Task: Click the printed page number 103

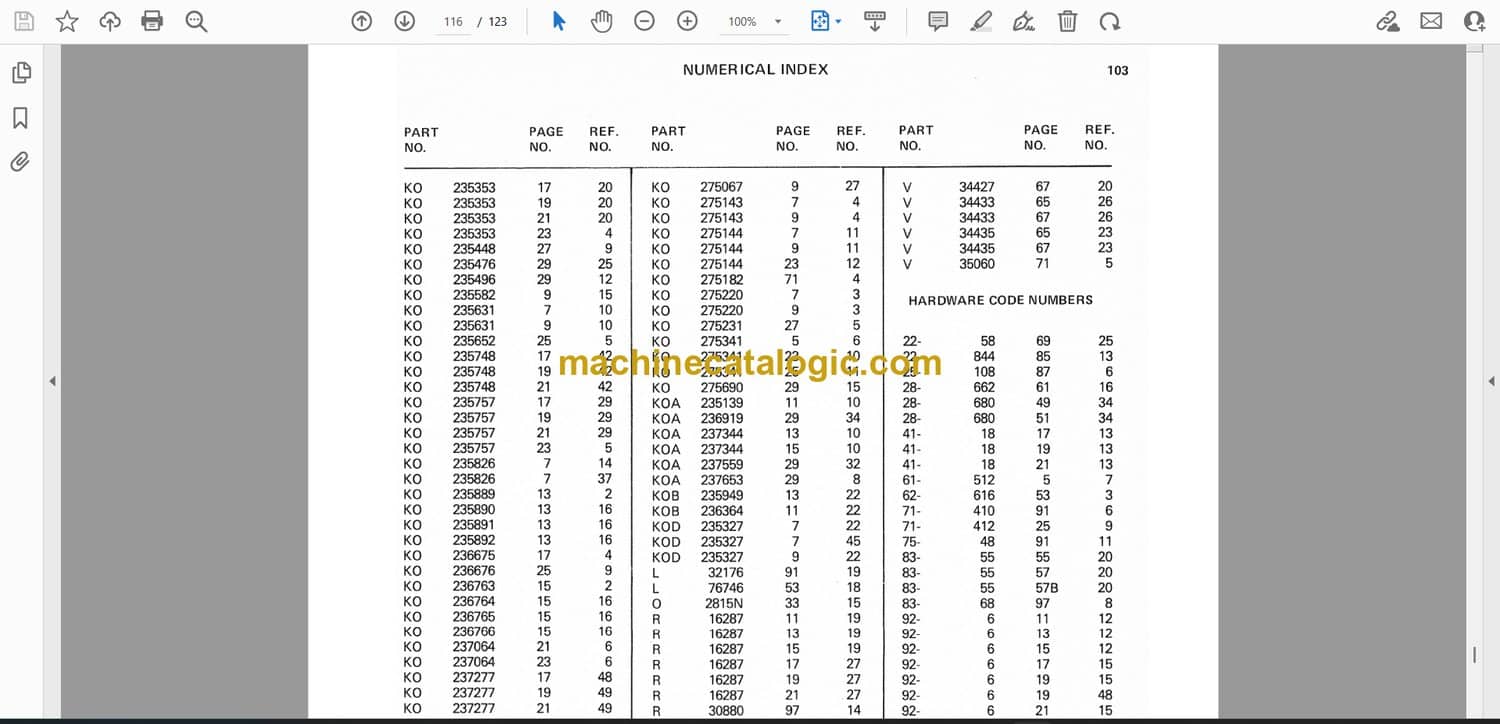Action: pyautogui.click(x=1118, y=70)
